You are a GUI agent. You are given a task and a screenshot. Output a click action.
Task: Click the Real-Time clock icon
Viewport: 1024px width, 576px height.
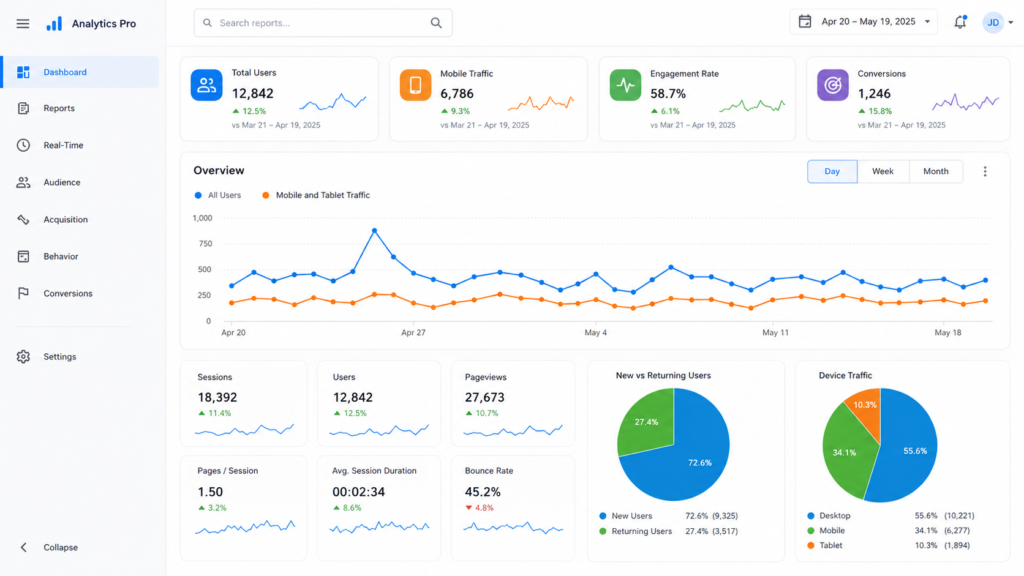pyautogui.click(x=24, y=145)
